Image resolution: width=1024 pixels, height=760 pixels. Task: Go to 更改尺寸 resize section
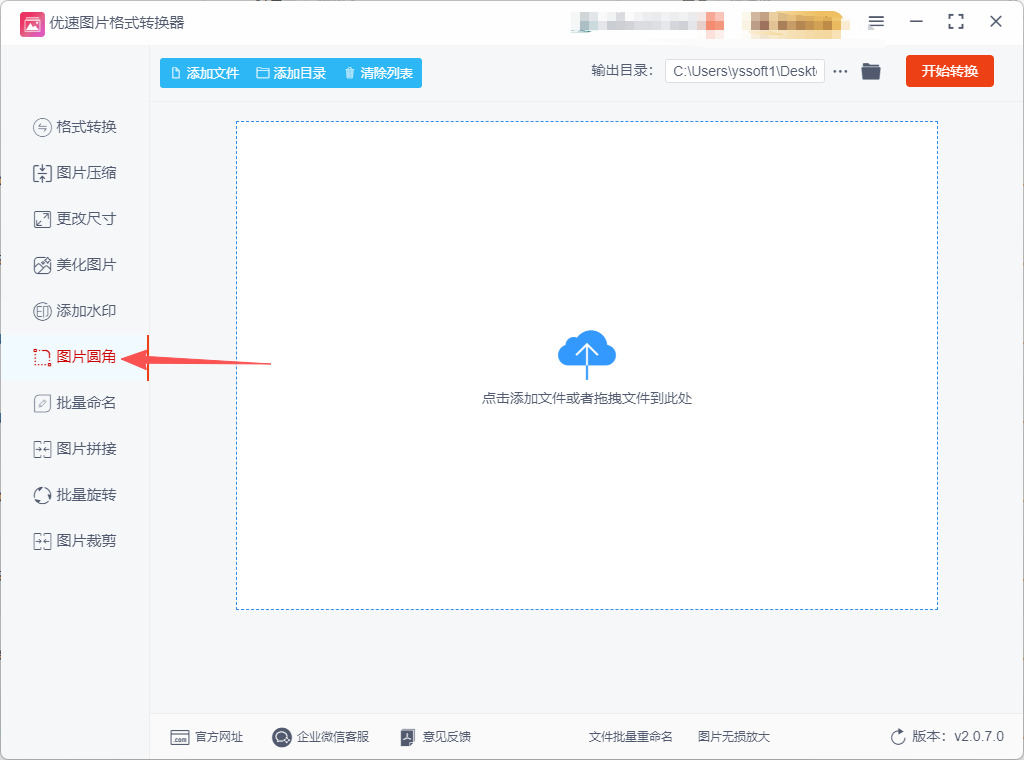74,219
